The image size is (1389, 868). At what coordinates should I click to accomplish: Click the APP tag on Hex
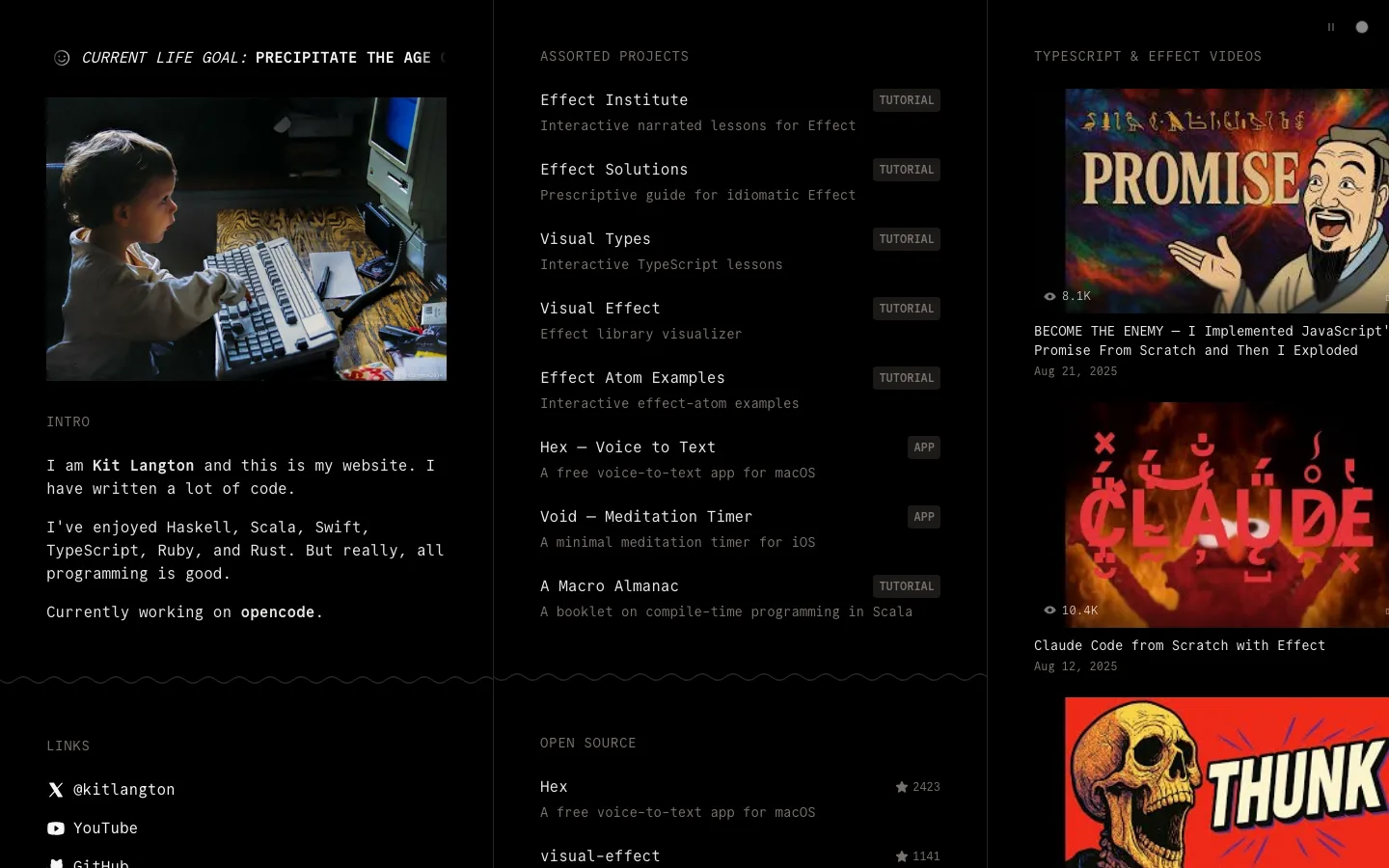[924, 448]
